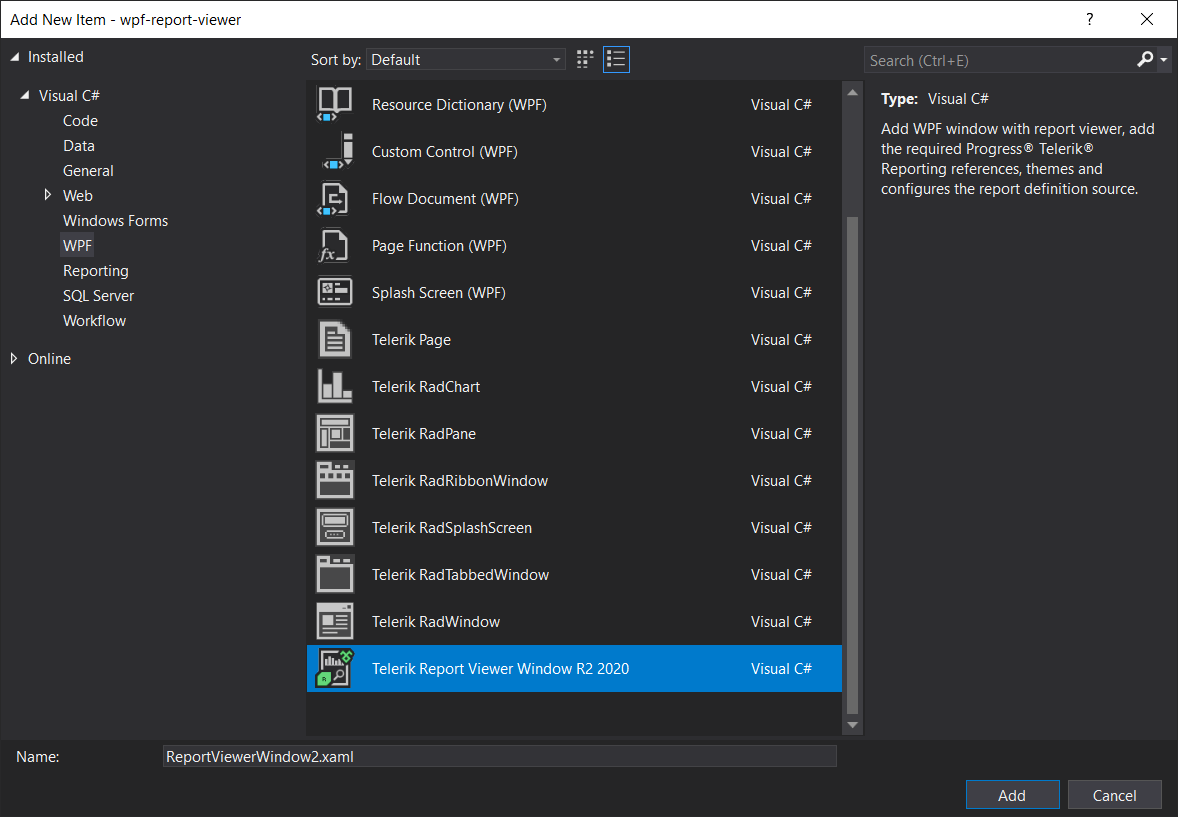Select the Code category

(x=80, y=120)
